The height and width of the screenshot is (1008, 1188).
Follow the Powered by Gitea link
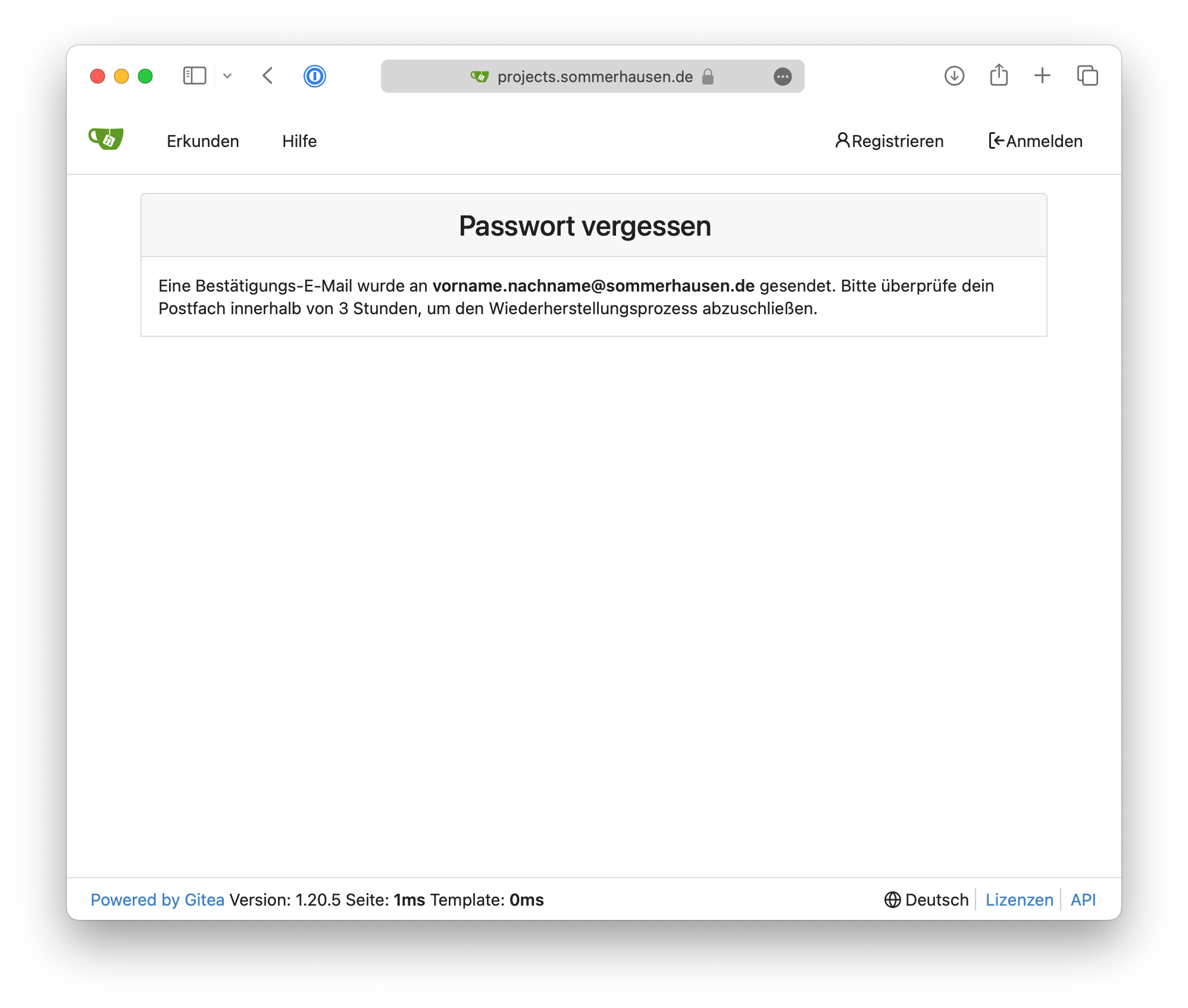(x=157, y=900)
